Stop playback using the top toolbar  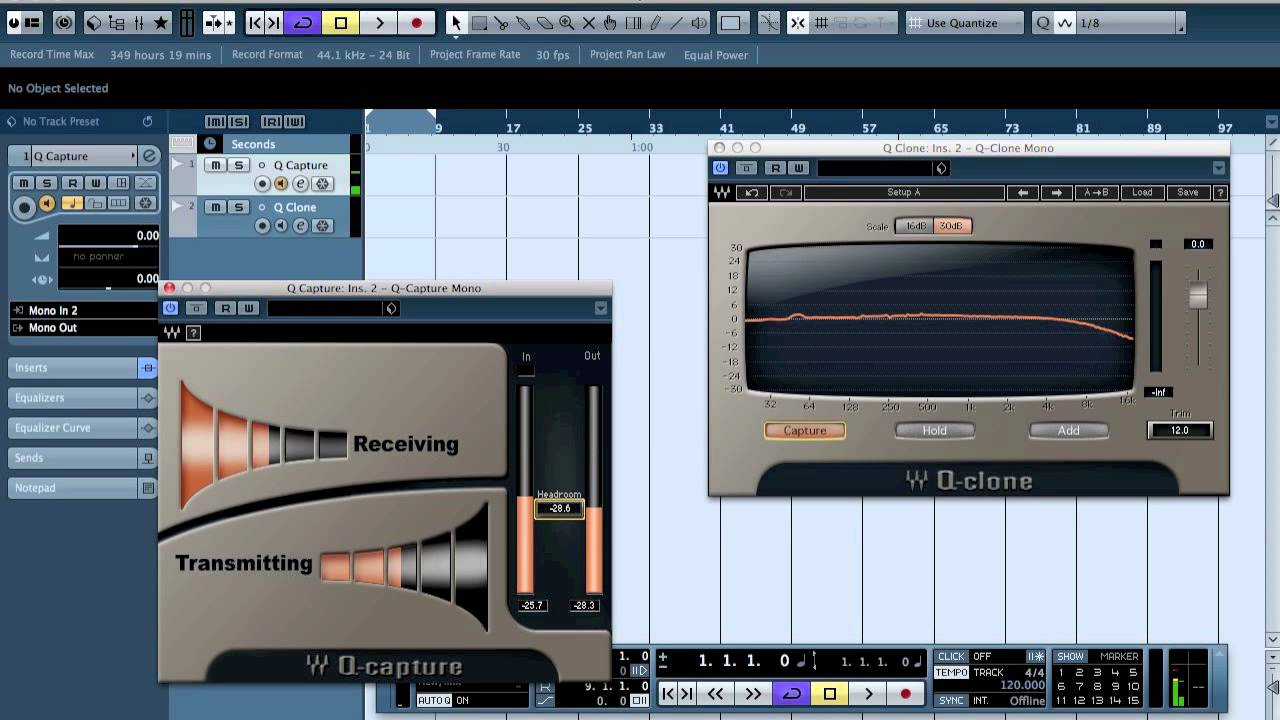(x=341, y=23)
